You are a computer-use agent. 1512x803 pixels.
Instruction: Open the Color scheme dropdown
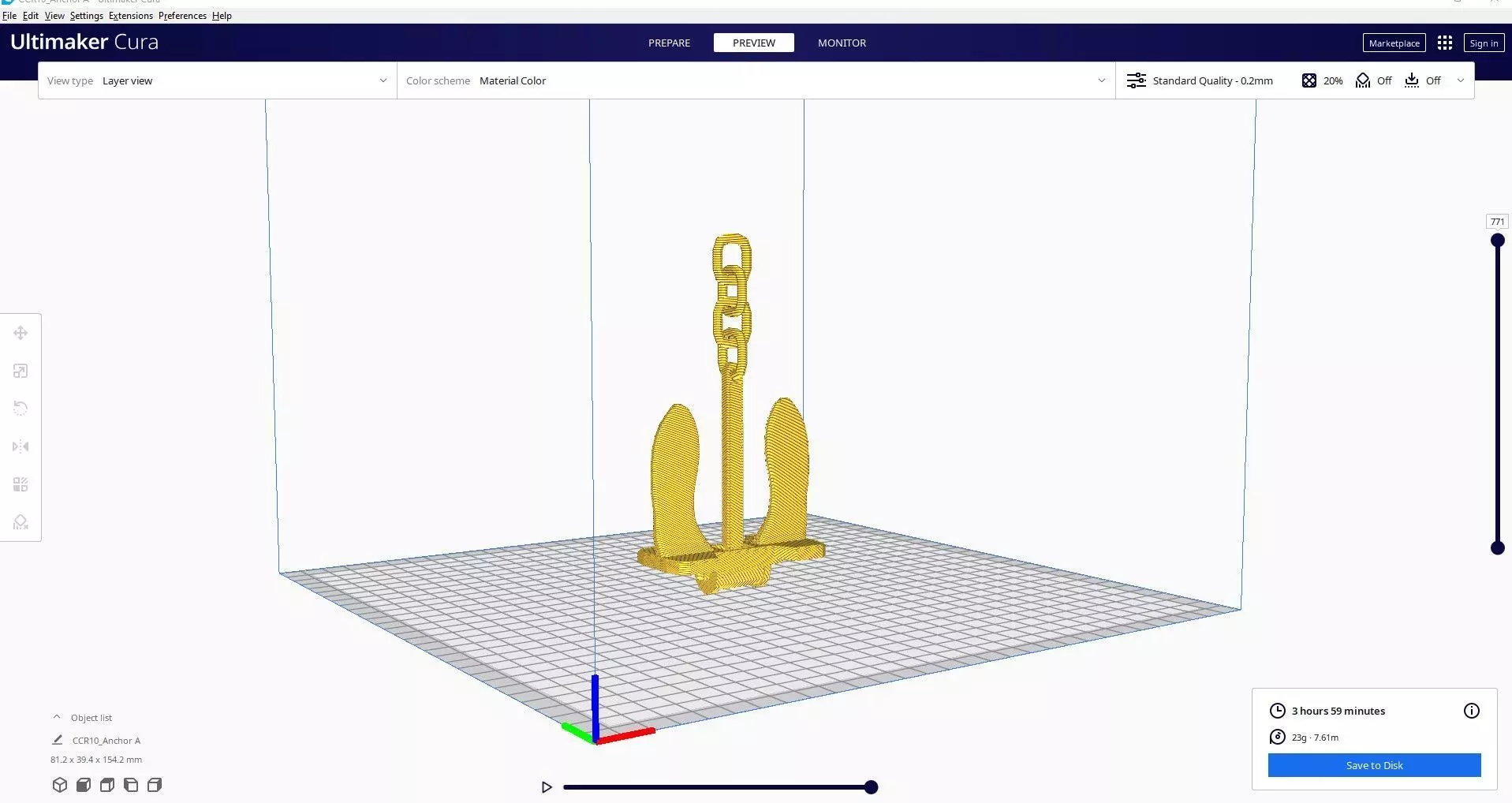point(756,80)
